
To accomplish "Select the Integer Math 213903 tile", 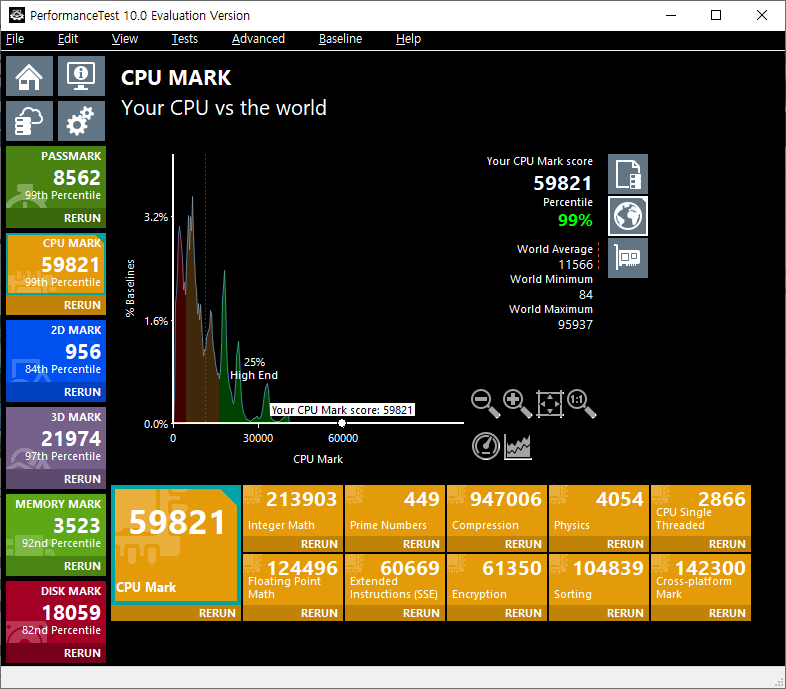I will tap(293, 510).
